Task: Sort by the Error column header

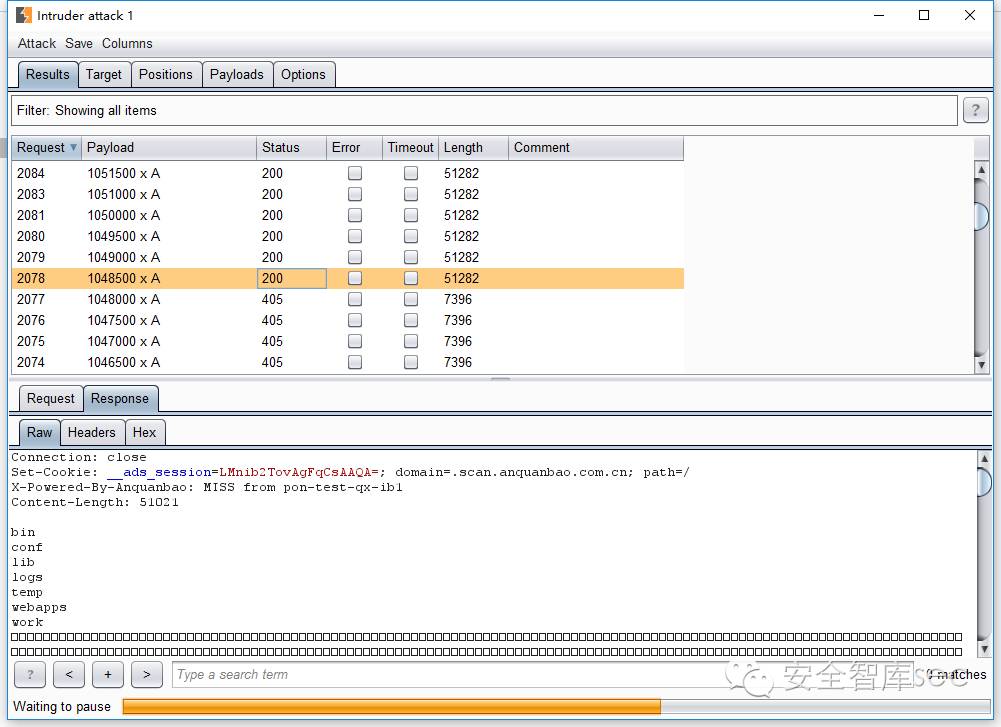Action: [x=354, y=147]
